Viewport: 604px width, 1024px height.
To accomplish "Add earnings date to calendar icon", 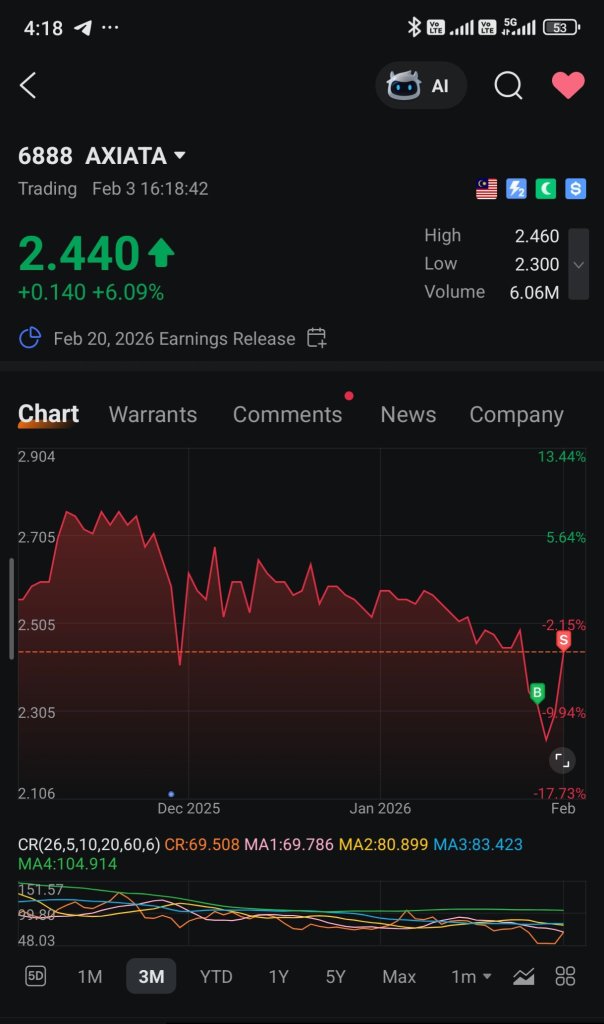I will point(317,338).
